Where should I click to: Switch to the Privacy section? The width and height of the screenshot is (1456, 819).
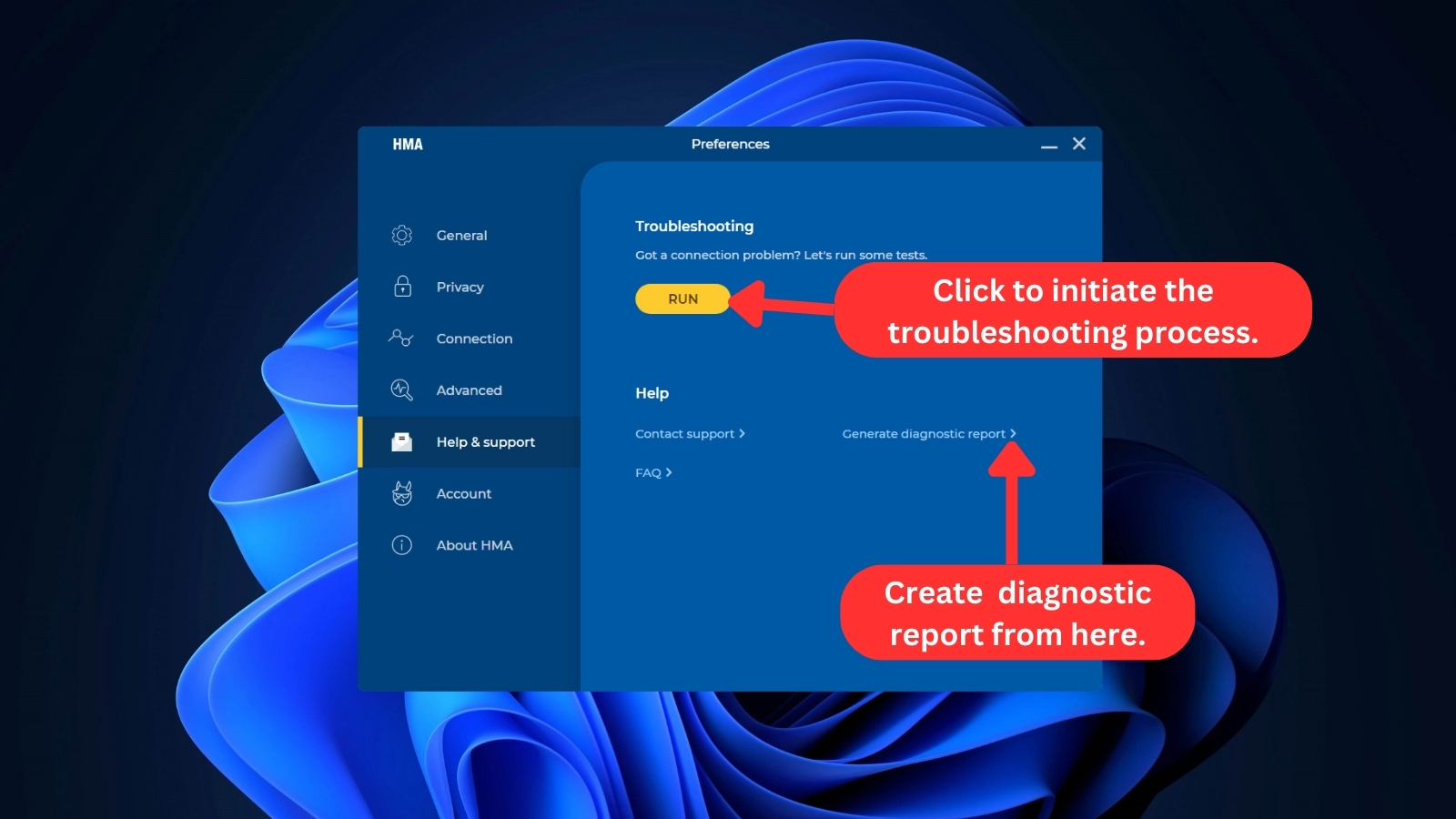[470, 287]
